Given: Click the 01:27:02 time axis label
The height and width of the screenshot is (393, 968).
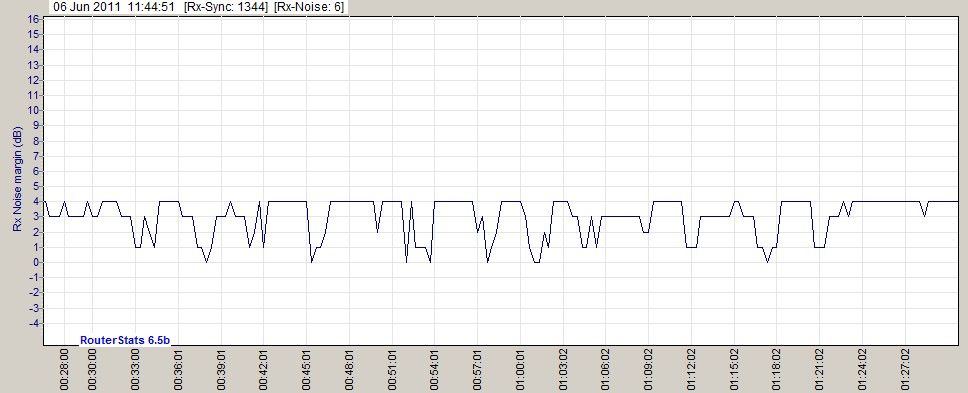Looking at the screenshot, I should click(x=905, y=369).
